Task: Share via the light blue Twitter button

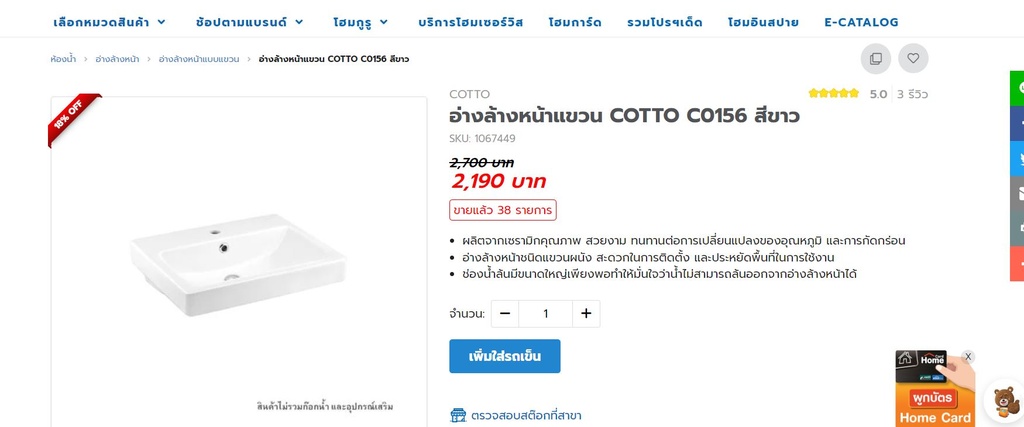Action: tap(1018, 159)
